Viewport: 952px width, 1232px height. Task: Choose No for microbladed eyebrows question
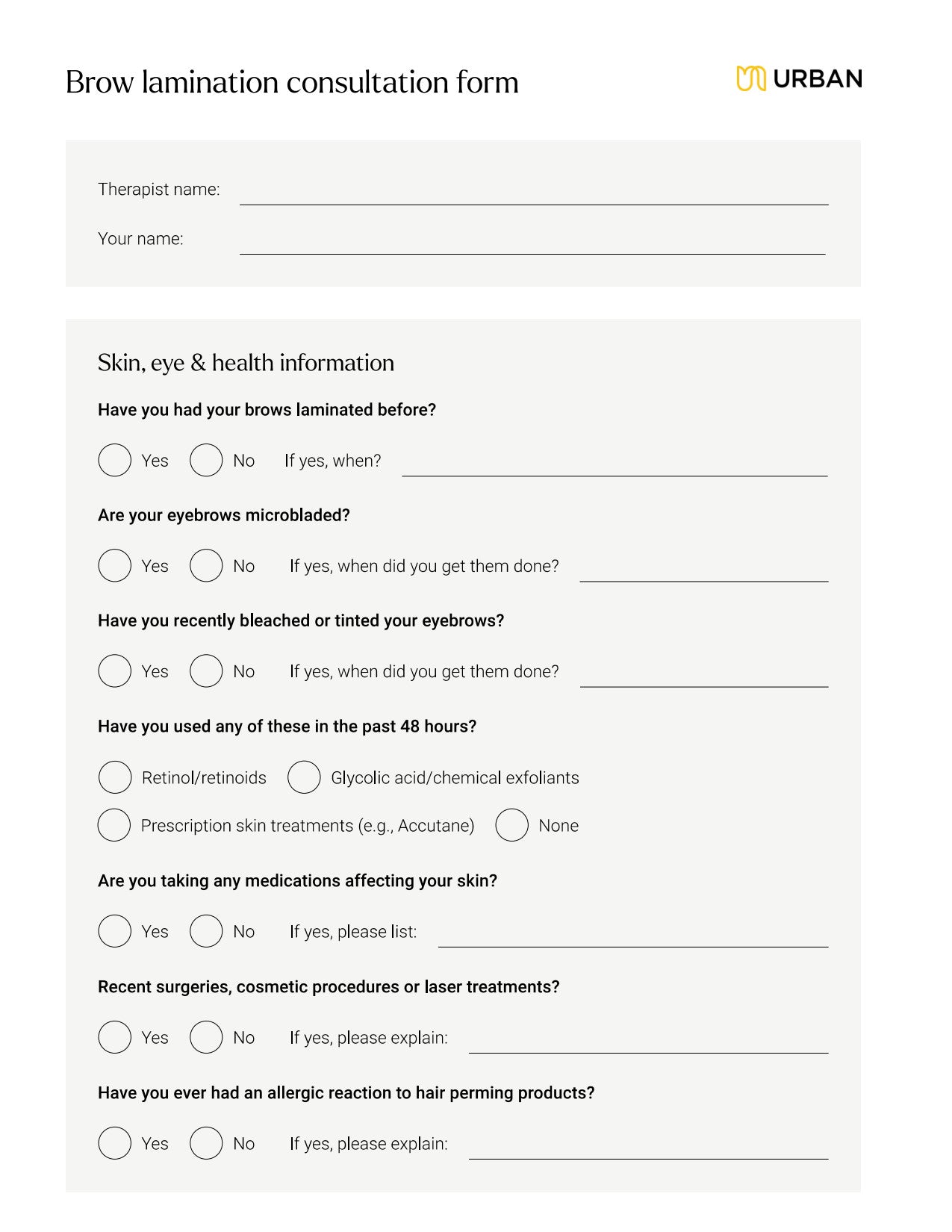click(x=206, y=565)
